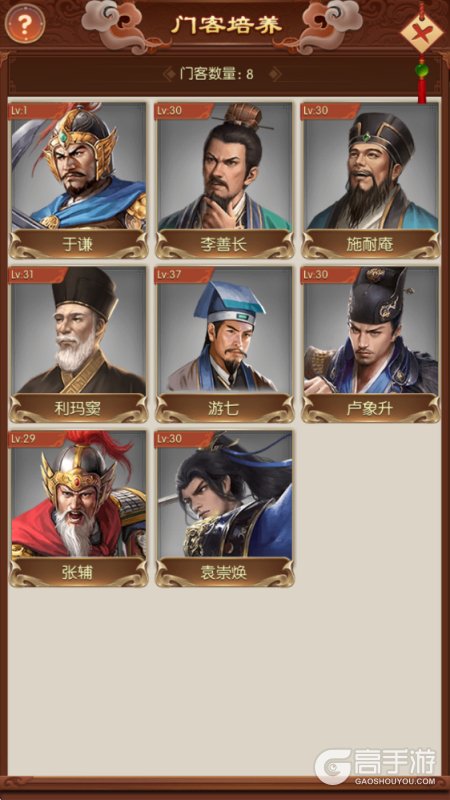Click the 于谦 name banner
This screenshot has height=800, width=450.
pyautogui.click(x=79, y=245)
